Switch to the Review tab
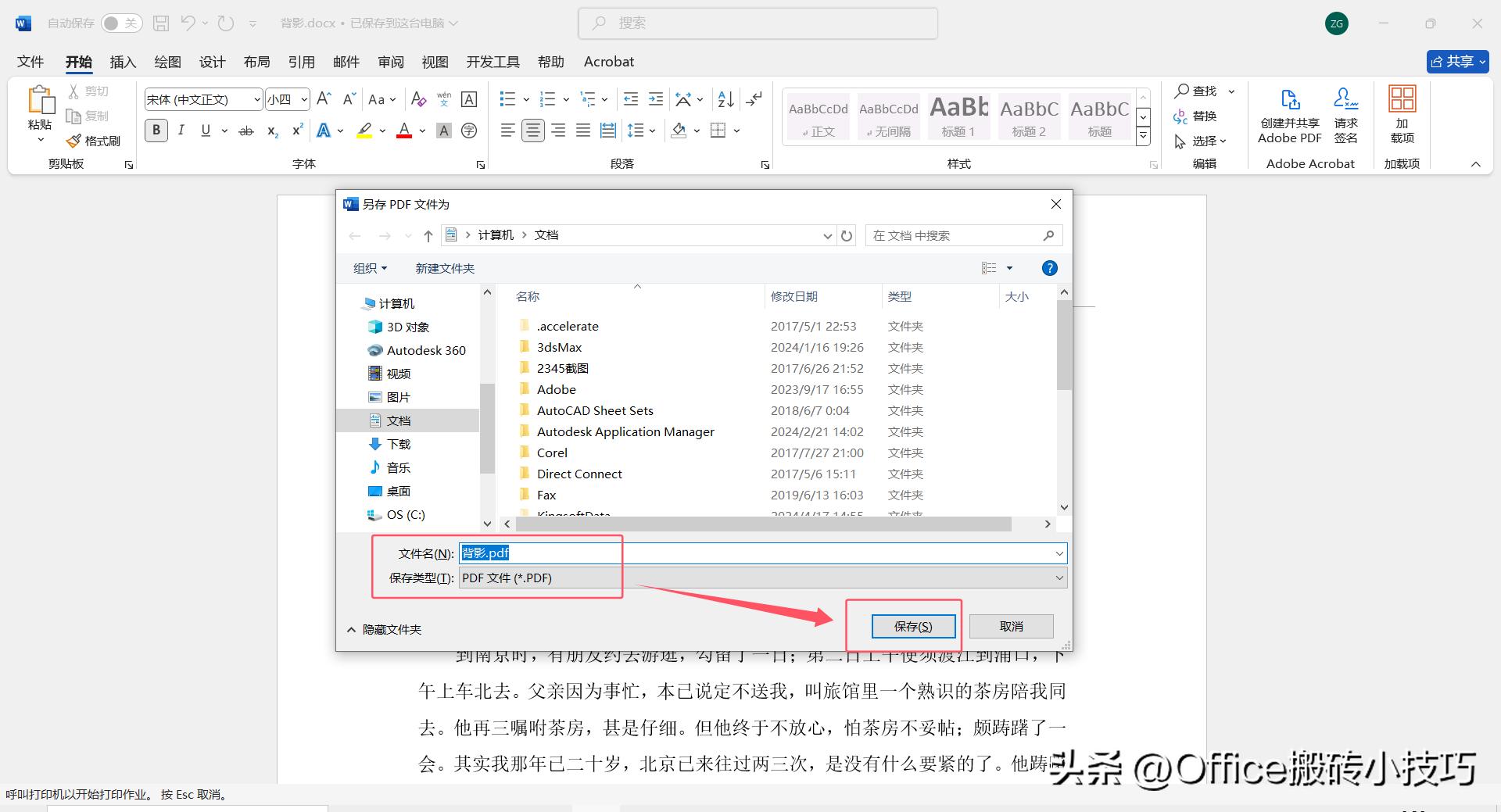1501x812 pixels. point(391,62)
